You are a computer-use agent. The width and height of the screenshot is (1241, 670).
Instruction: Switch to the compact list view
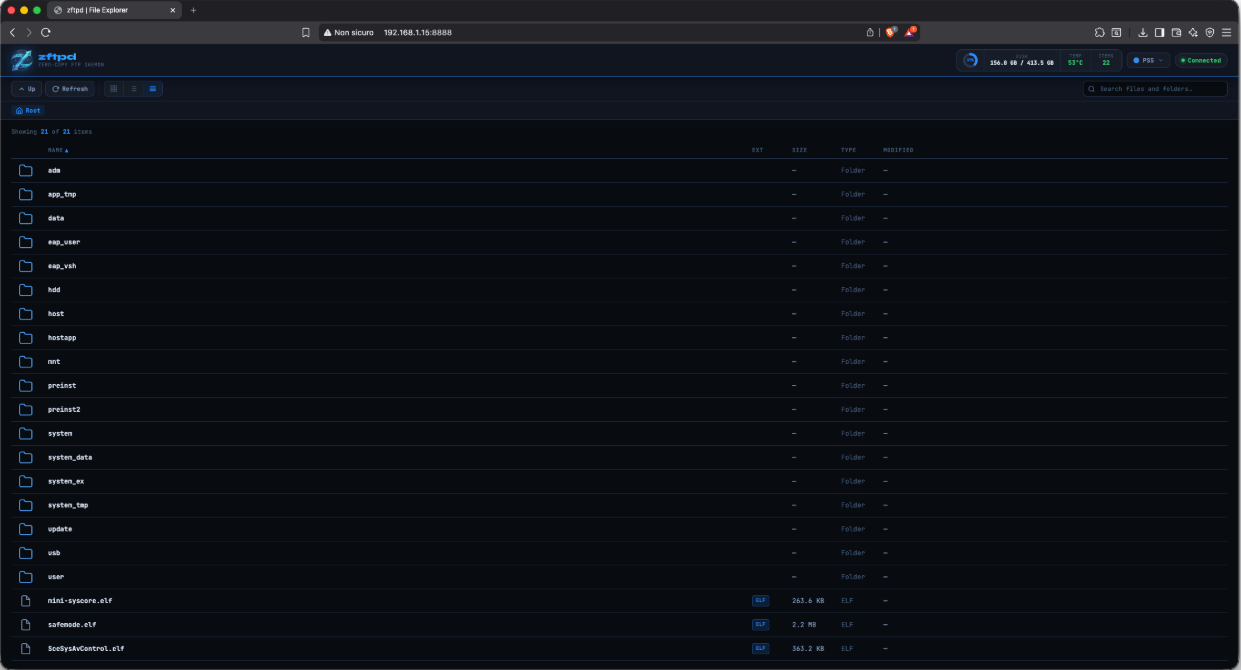(x=134, y=89)
